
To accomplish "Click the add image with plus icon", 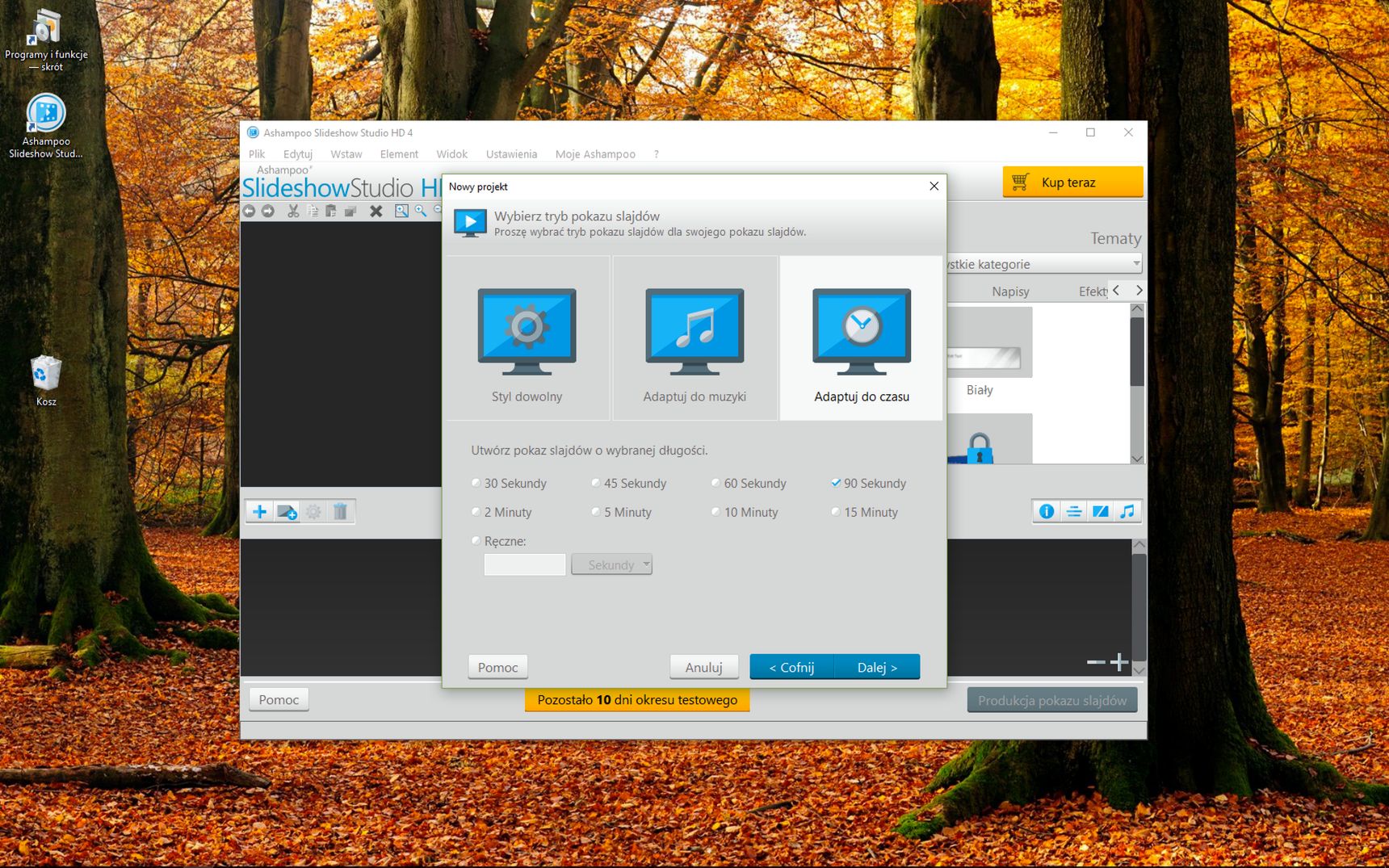I will click(287, 512).
